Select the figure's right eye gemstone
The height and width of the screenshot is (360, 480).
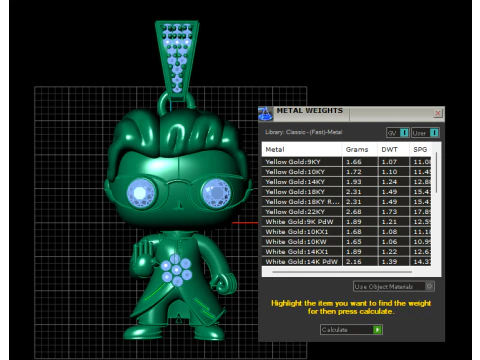click(216, 193)
